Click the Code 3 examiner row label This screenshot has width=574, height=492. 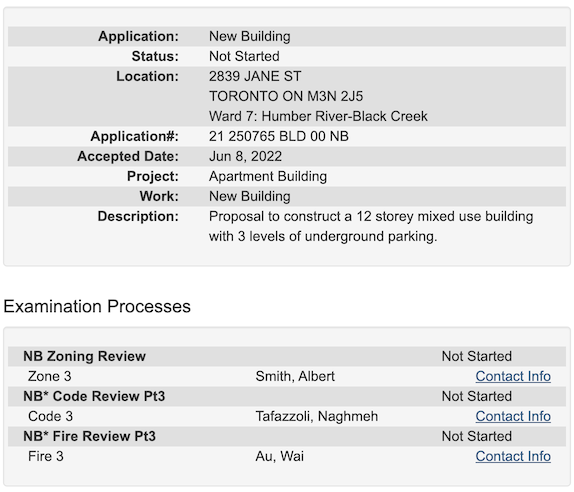[51, 416]
